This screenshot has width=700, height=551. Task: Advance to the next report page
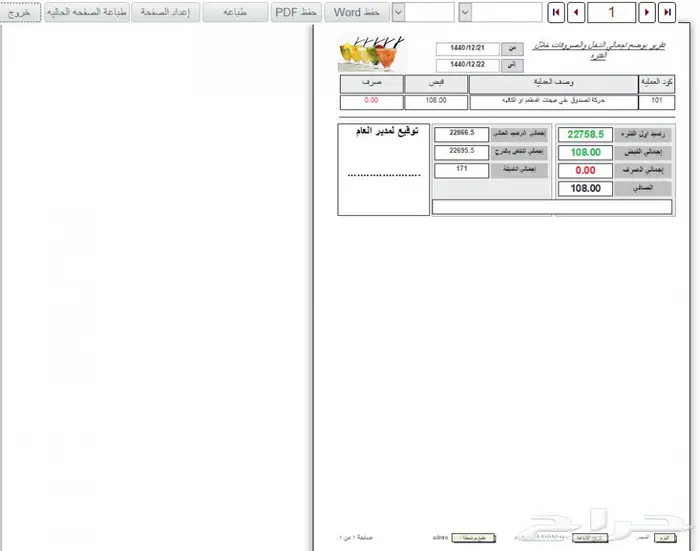pos(648,12)
